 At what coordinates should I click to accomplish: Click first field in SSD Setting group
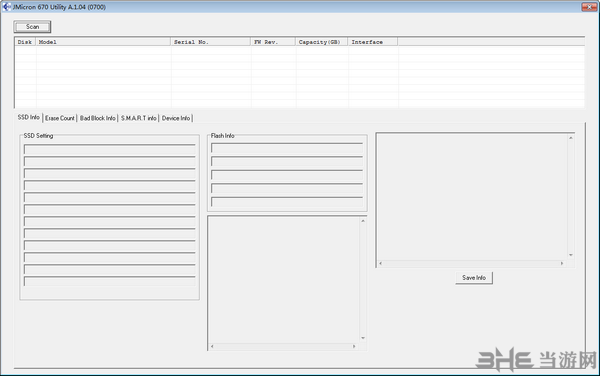(109, 149)
